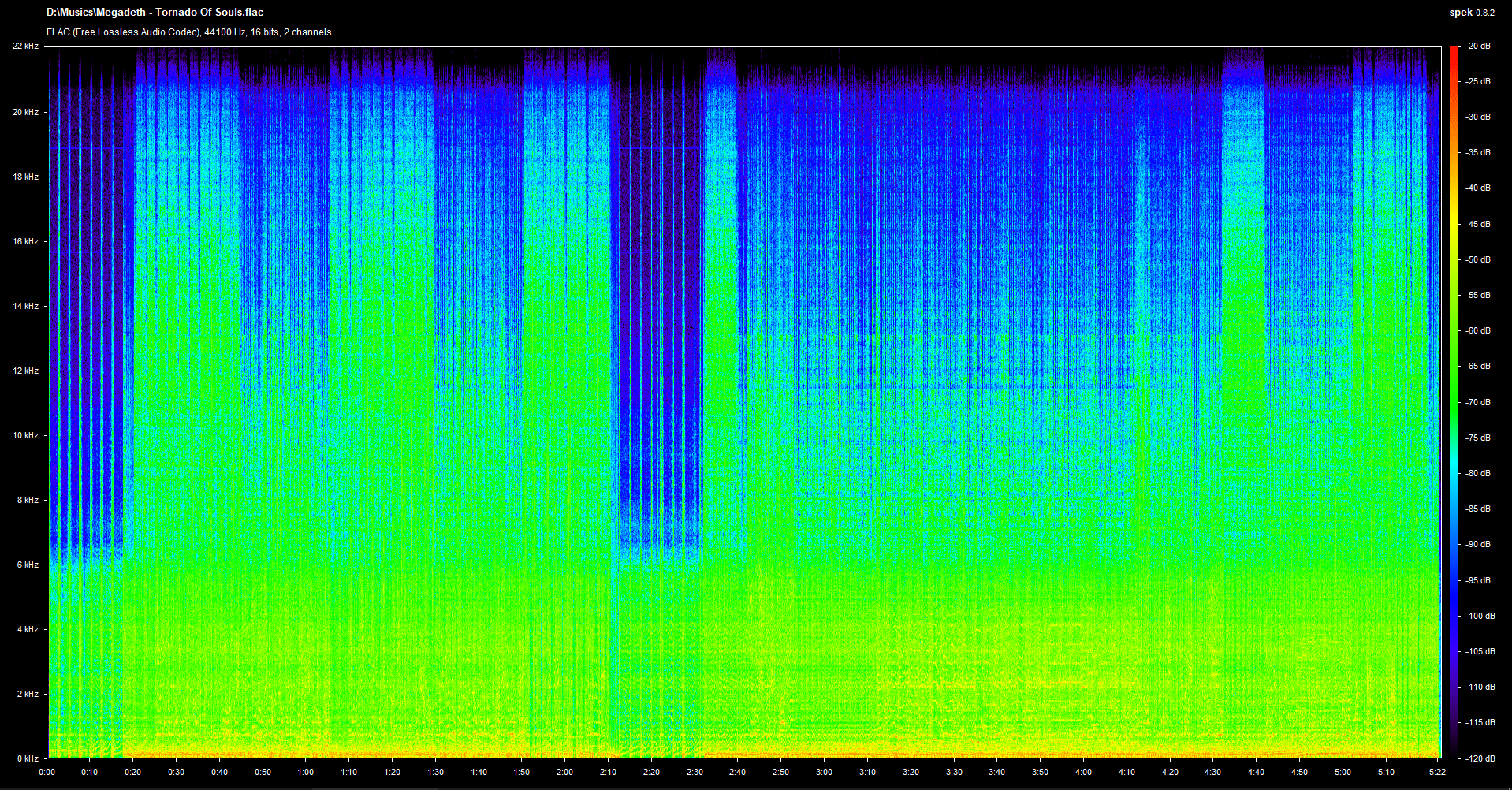Click the 2:40 time axis label

(738, 773)
